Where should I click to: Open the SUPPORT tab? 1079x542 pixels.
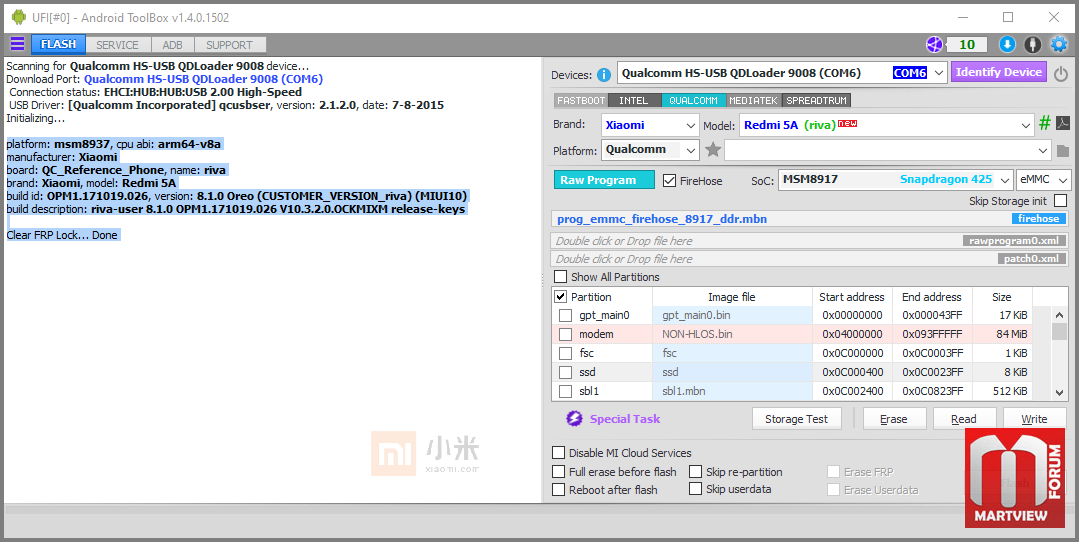(229, 45)
